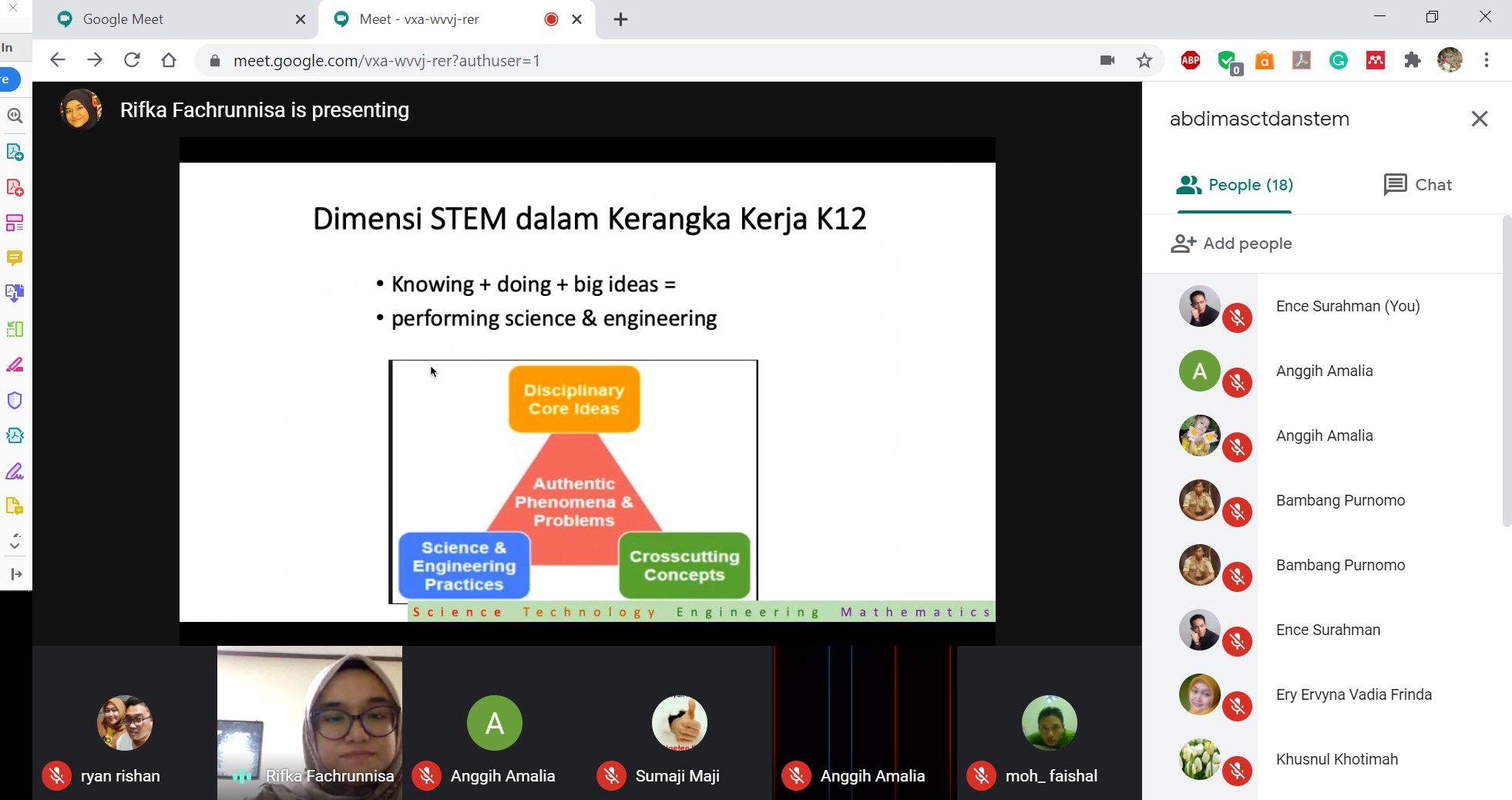Reload the Meet page
The image size is (1512, 800).
[x=132, y=60]
